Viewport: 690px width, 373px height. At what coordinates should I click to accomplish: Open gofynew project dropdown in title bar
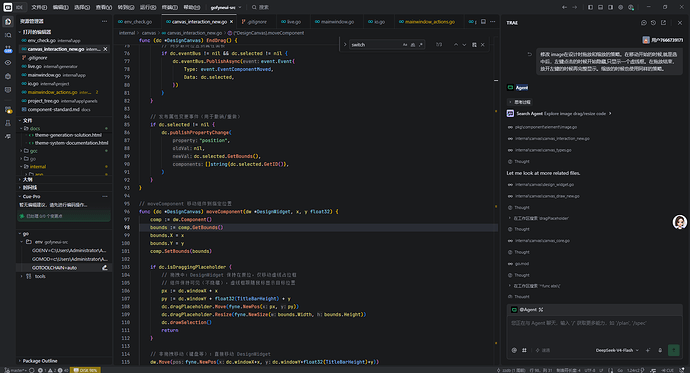click(x=226, y=7)
